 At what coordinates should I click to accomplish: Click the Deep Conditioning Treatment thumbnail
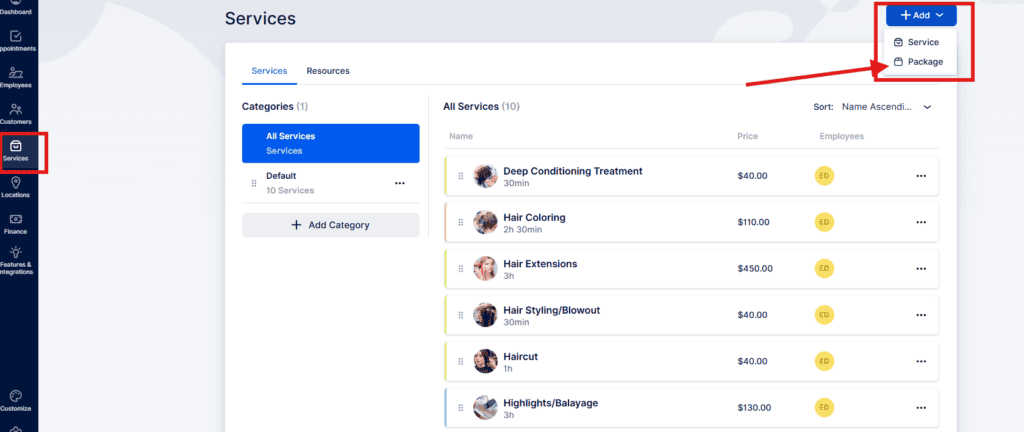pyautogui.click(x=485, y=176)
